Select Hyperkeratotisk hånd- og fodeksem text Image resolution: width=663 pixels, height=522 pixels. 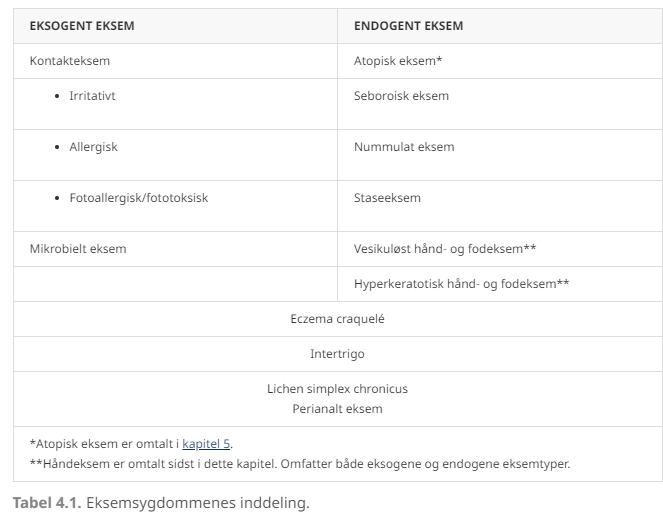(x=461, y=284)
